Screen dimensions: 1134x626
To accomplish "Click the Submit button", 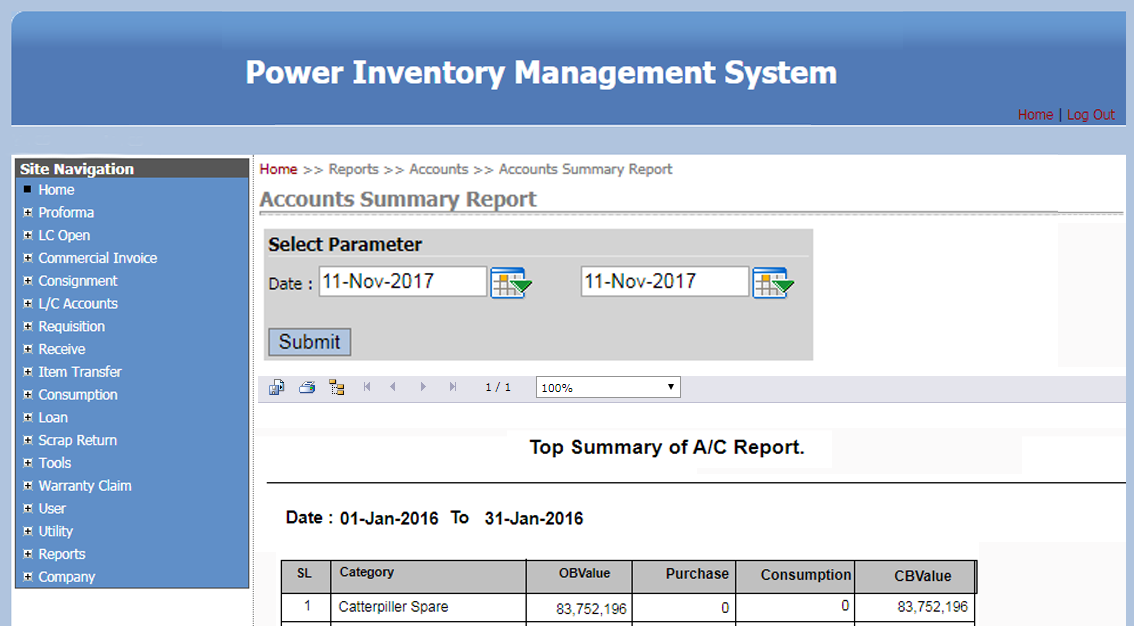I will (x=309, y=342).
